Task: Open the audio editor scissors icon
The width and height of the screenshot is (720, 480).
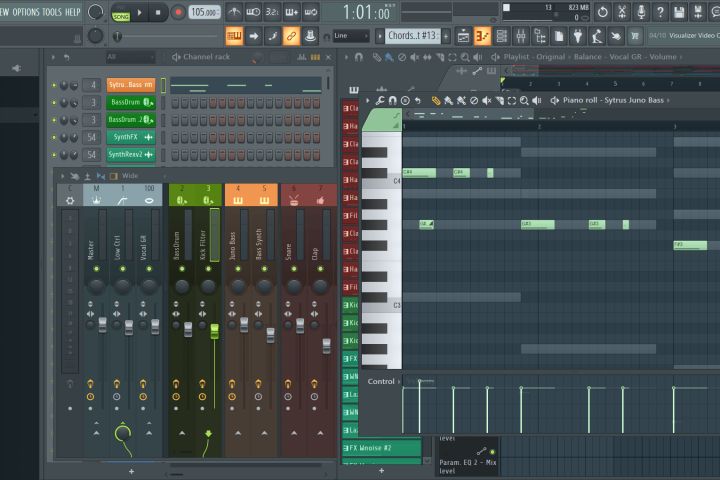Action: [622, 13]
